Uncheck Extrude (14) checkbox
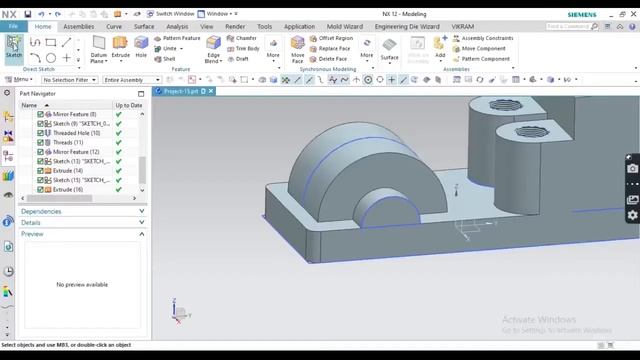Image resolution: width=640 pixels, height=360 pixels. coord(40,171)
